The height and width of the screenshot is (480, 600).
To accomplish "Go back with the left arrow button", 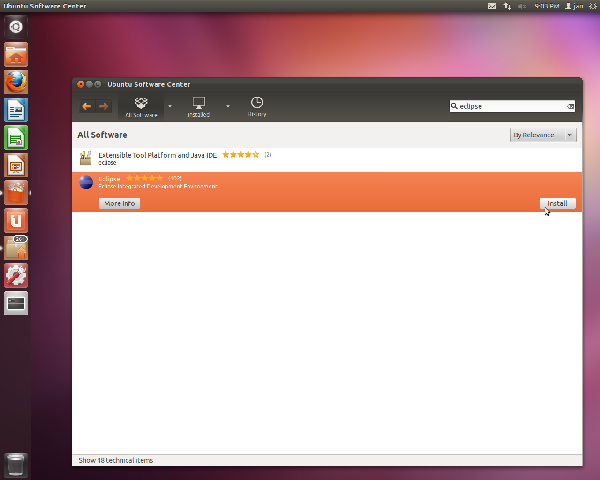I will pos(87,106).
